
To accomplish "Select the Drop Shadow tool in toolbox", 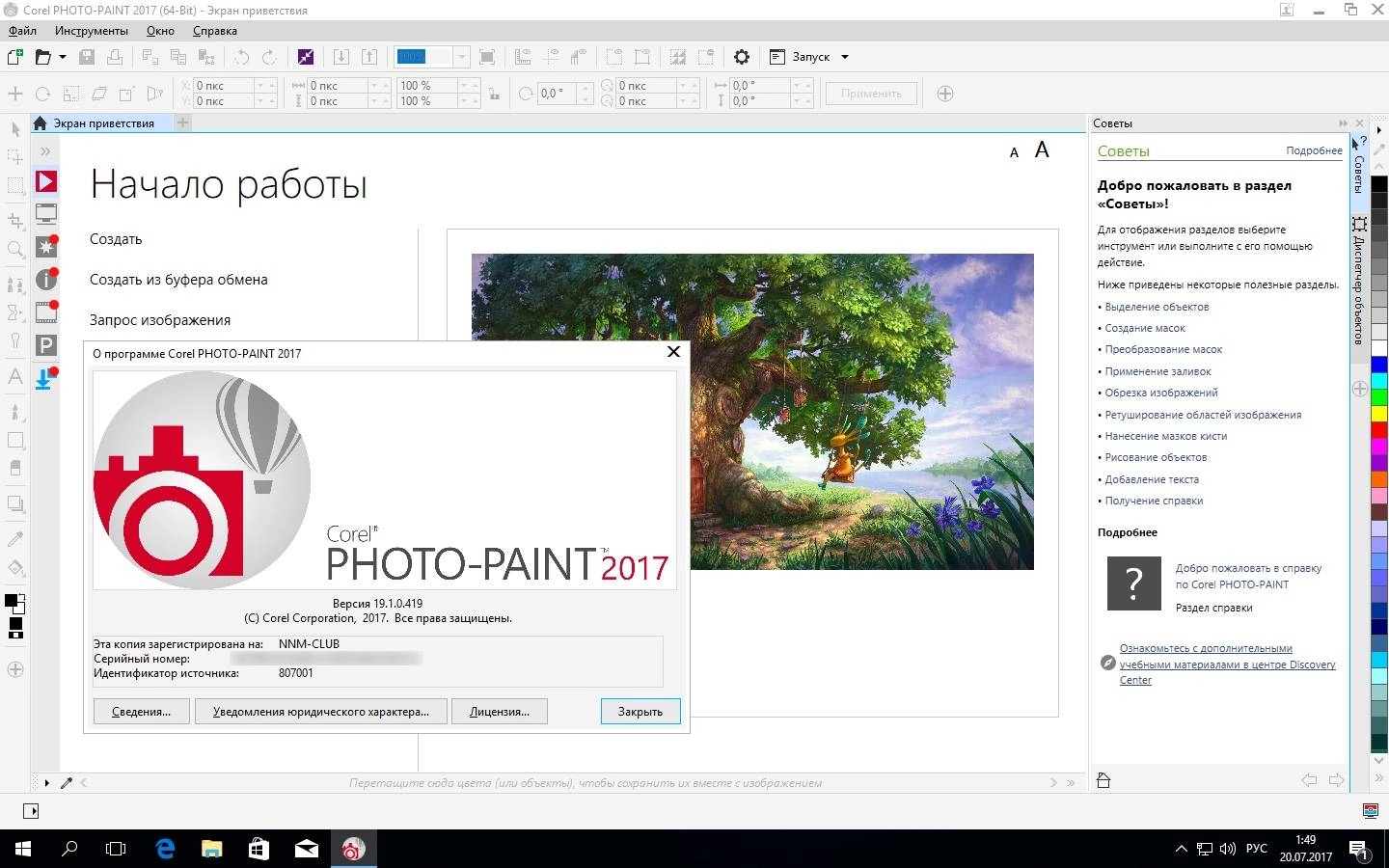I will coord(15,503).
